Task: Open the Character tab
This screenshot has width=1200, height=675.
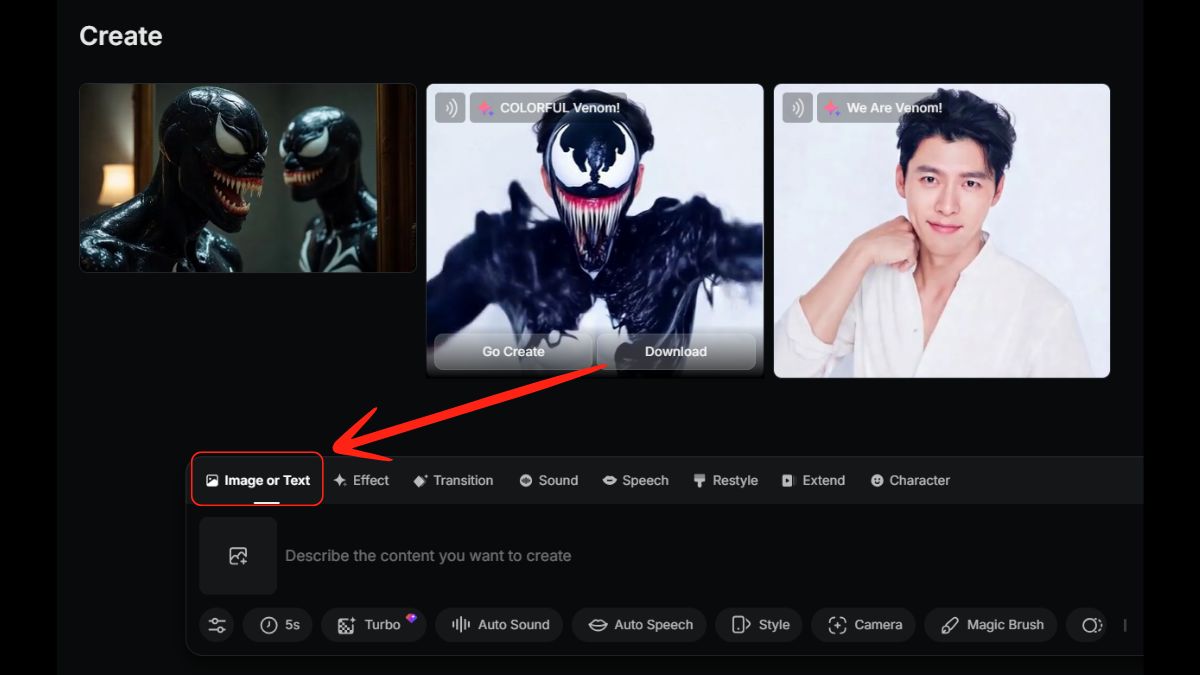Action: point(910,480)
